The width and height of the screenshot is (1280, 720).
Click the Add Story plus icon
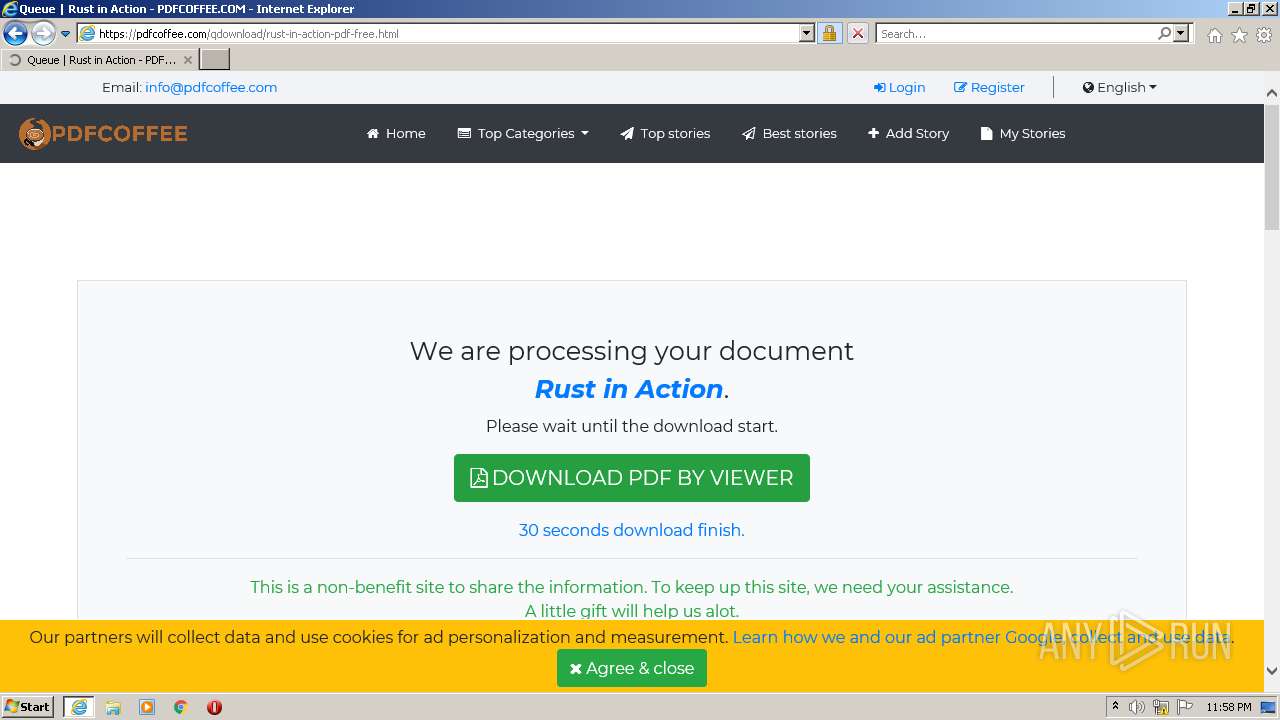coord(873,133)
